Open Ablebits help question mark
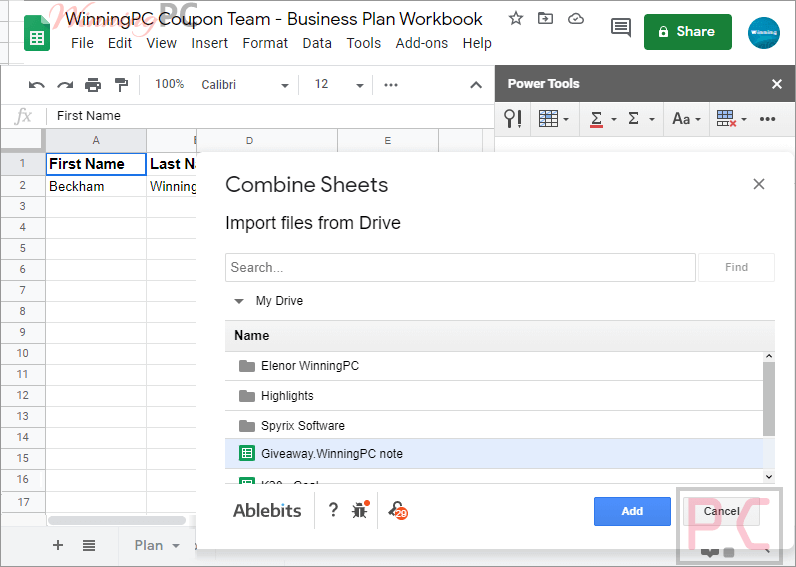 click(x=333, y=510)
